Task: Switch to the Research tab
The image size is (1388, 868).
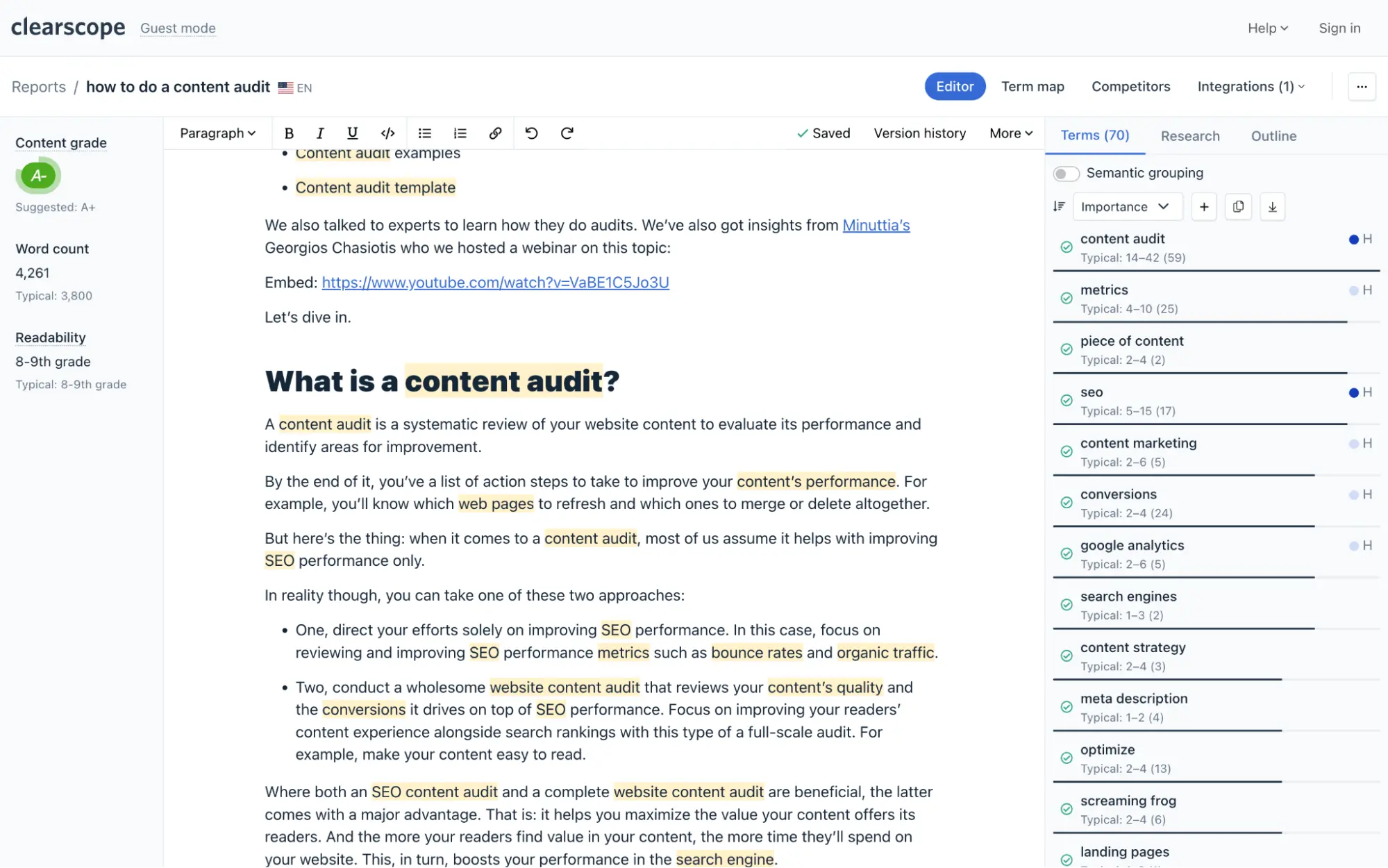Action: pos(1190,136)
